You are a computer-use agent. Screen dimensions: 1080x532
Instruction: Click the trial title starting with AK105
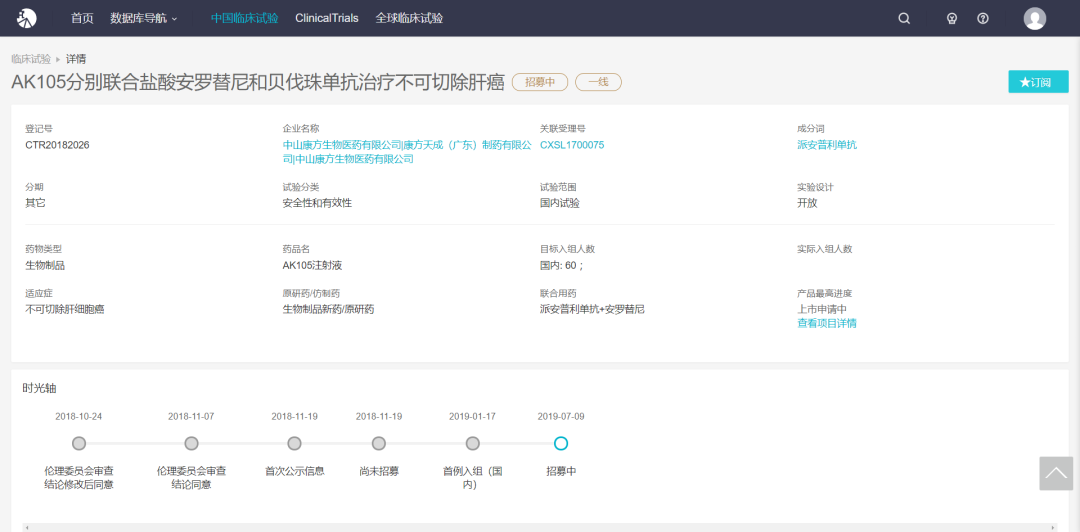(x=258, y=81)
